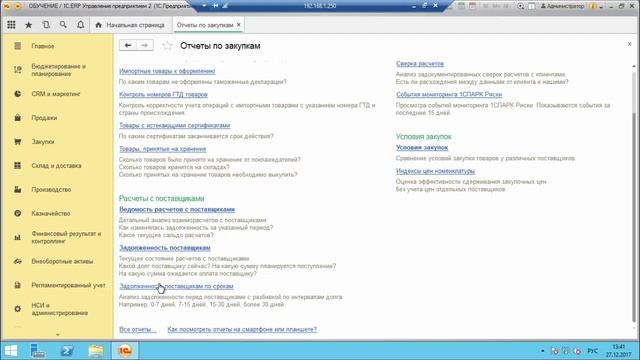Expand sidebar sections with the down arrow
Viewport: 640px width, 360px height.
click(x=58, y=335)
